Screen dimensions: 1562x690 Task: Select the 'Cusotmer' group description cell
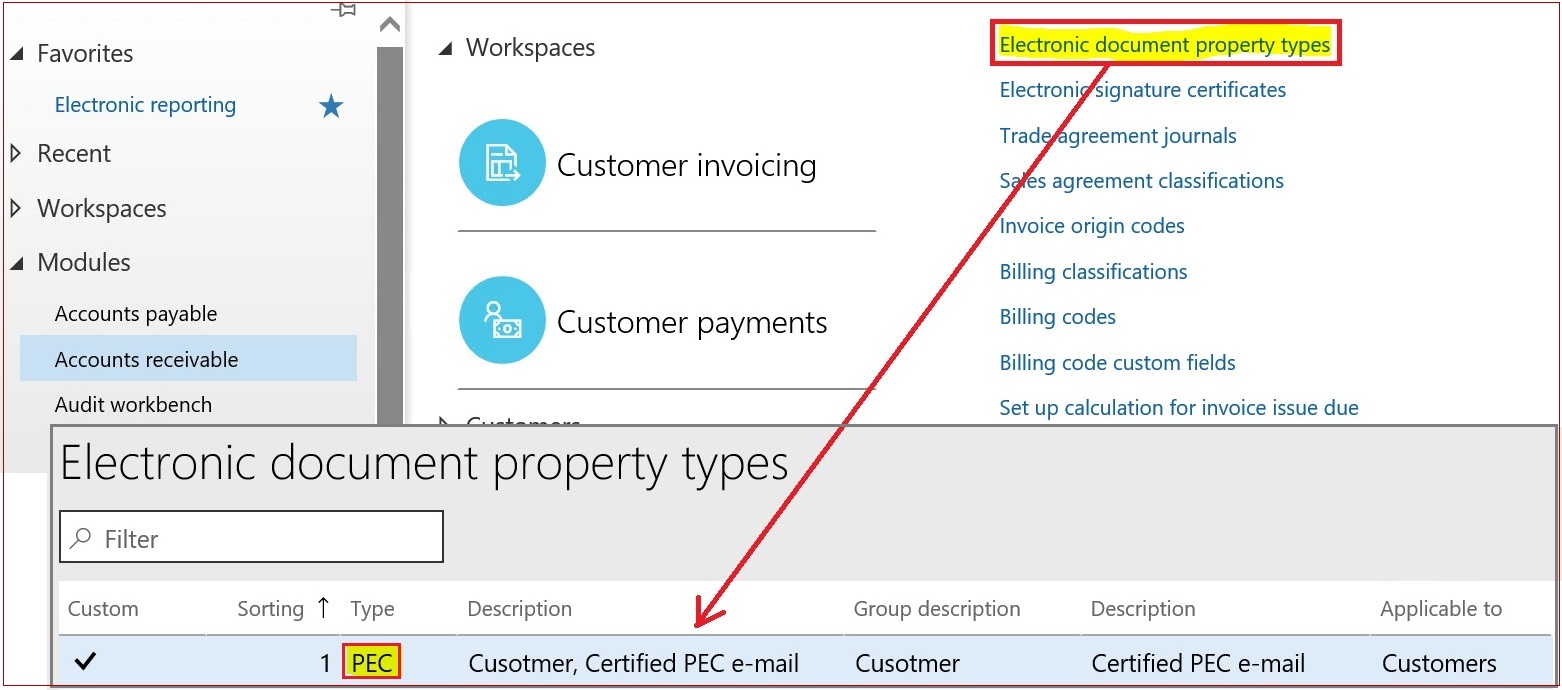907,663
